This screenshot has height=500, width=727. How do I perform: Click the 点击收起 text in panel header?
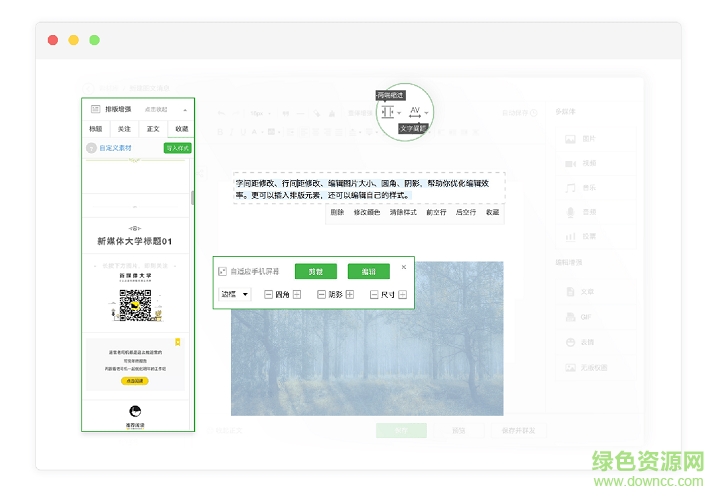(156, 109)
